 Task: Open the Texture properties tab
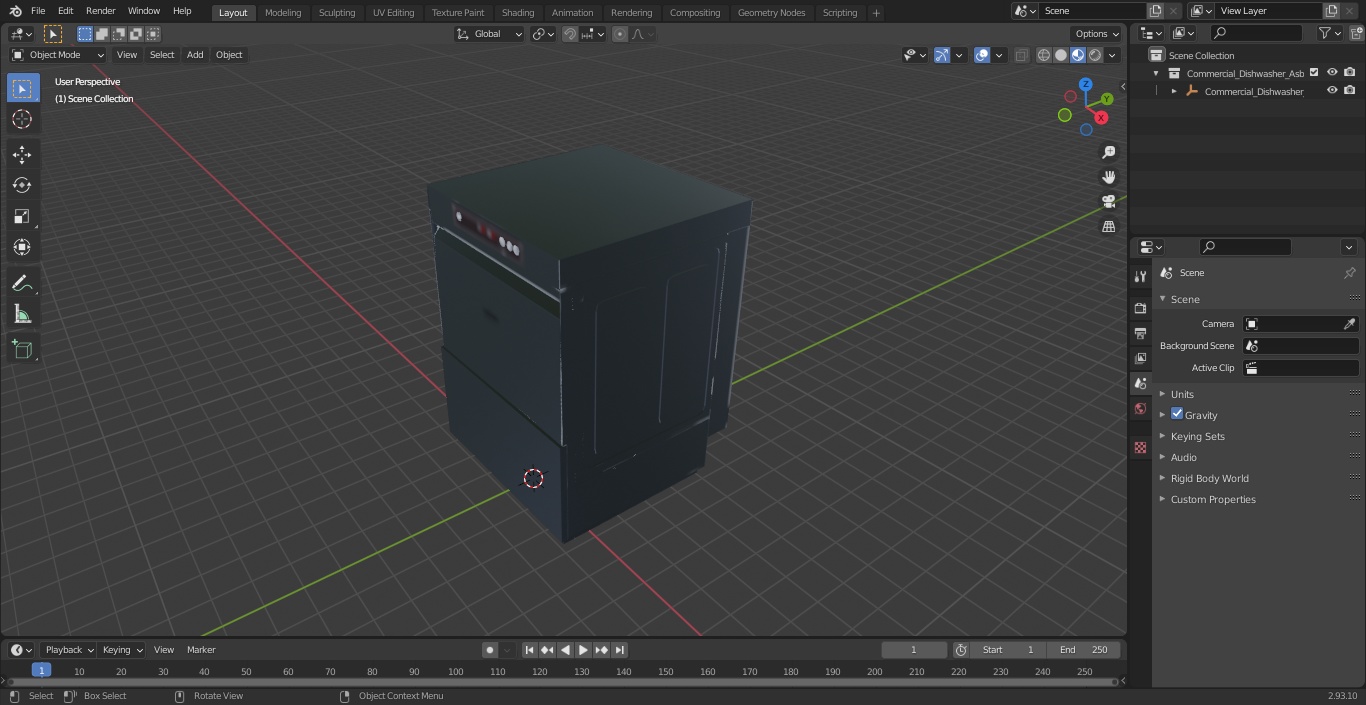pyautogui.click(x=1140, y=447)
